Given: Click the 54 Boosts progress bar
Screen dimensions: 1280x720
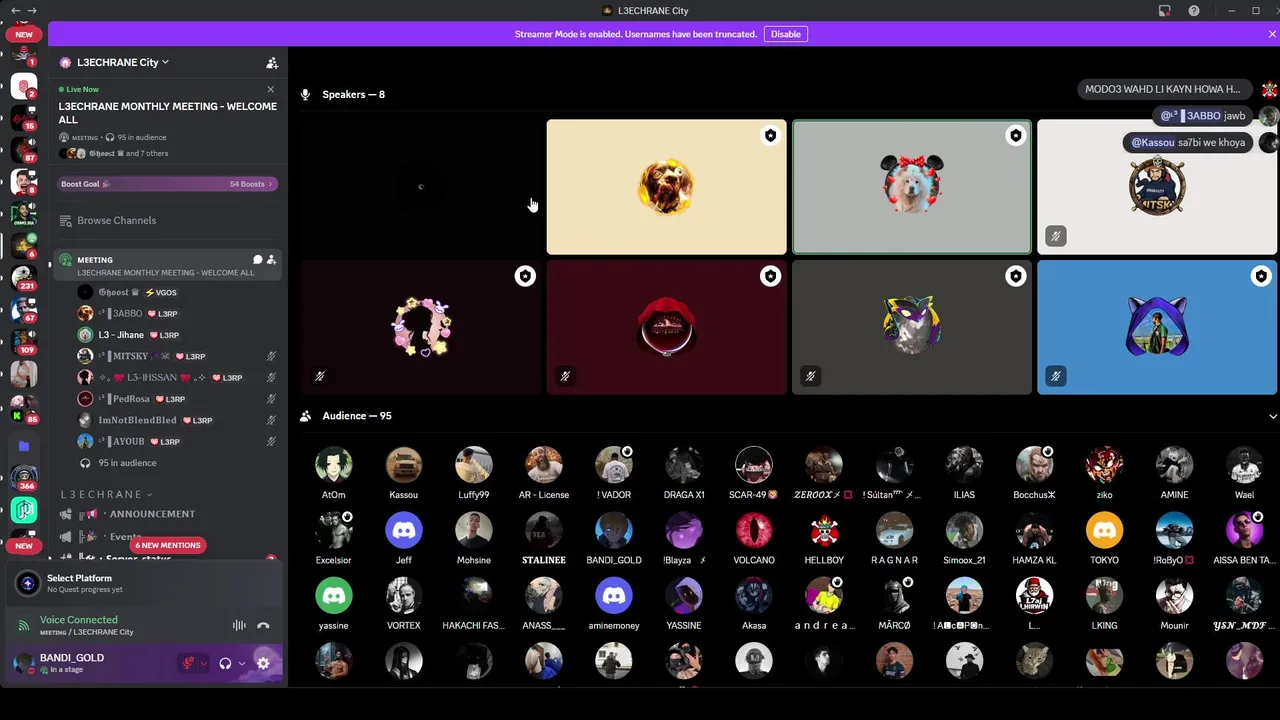Looking at the screenshot, I should point(167,184).
